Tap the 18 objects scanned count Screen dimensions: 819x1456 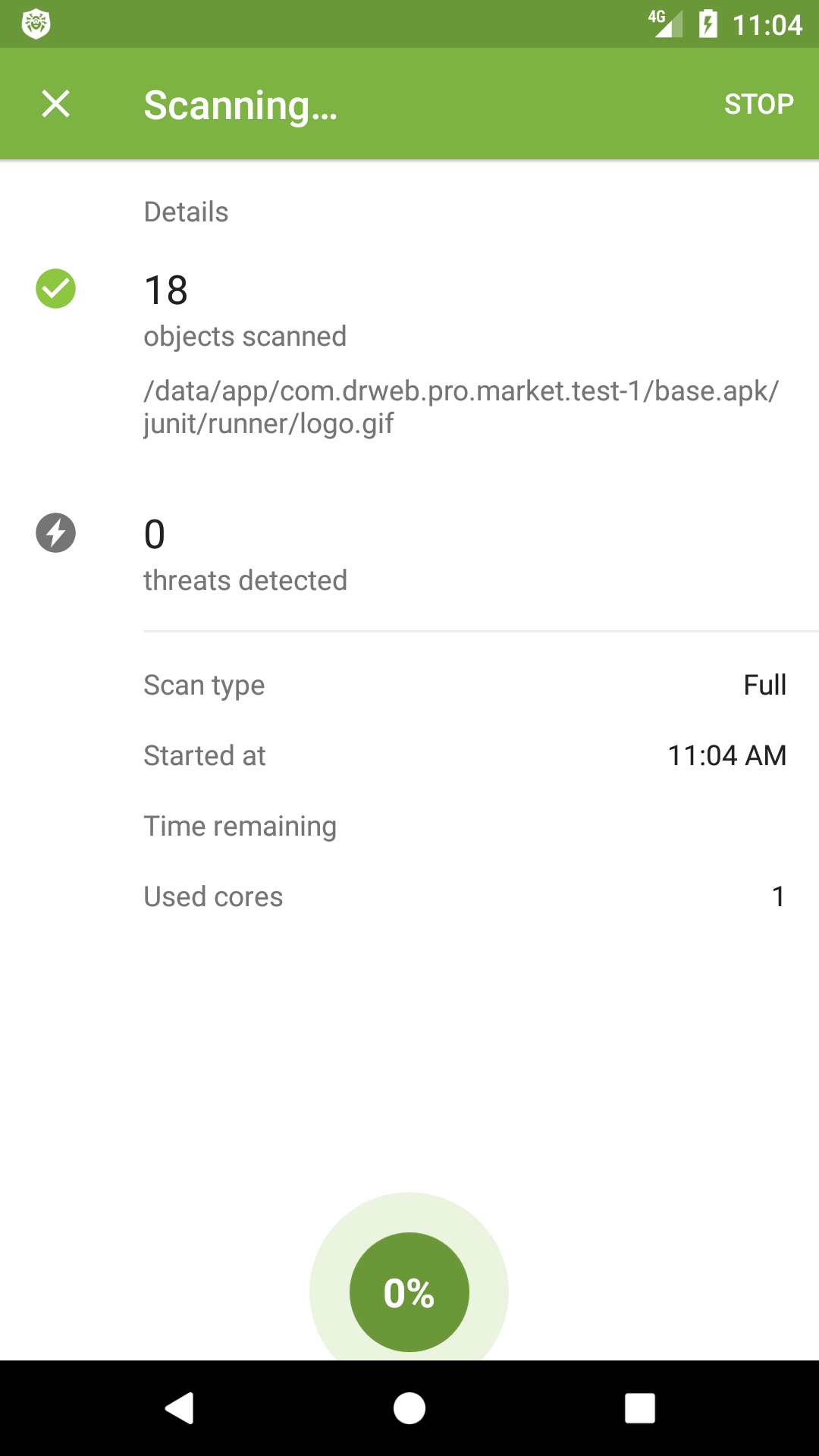coord(166,290)
